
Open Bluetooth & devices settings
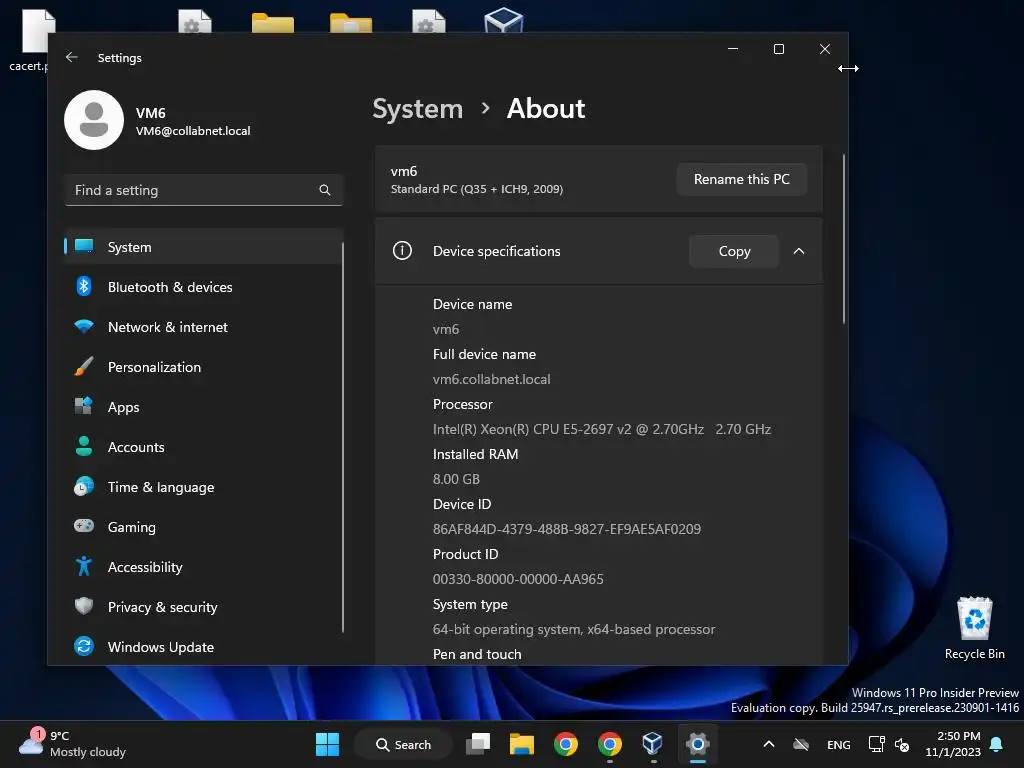click(204, 287)
